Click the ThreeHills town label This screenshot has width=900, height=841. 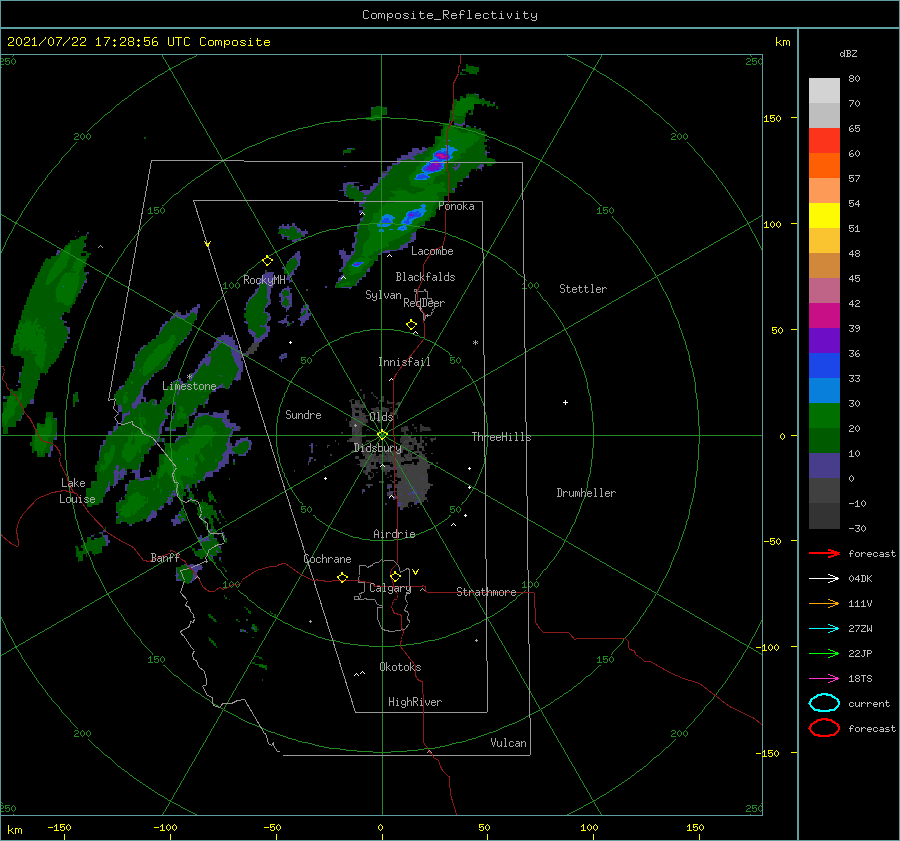pos(501,437)
